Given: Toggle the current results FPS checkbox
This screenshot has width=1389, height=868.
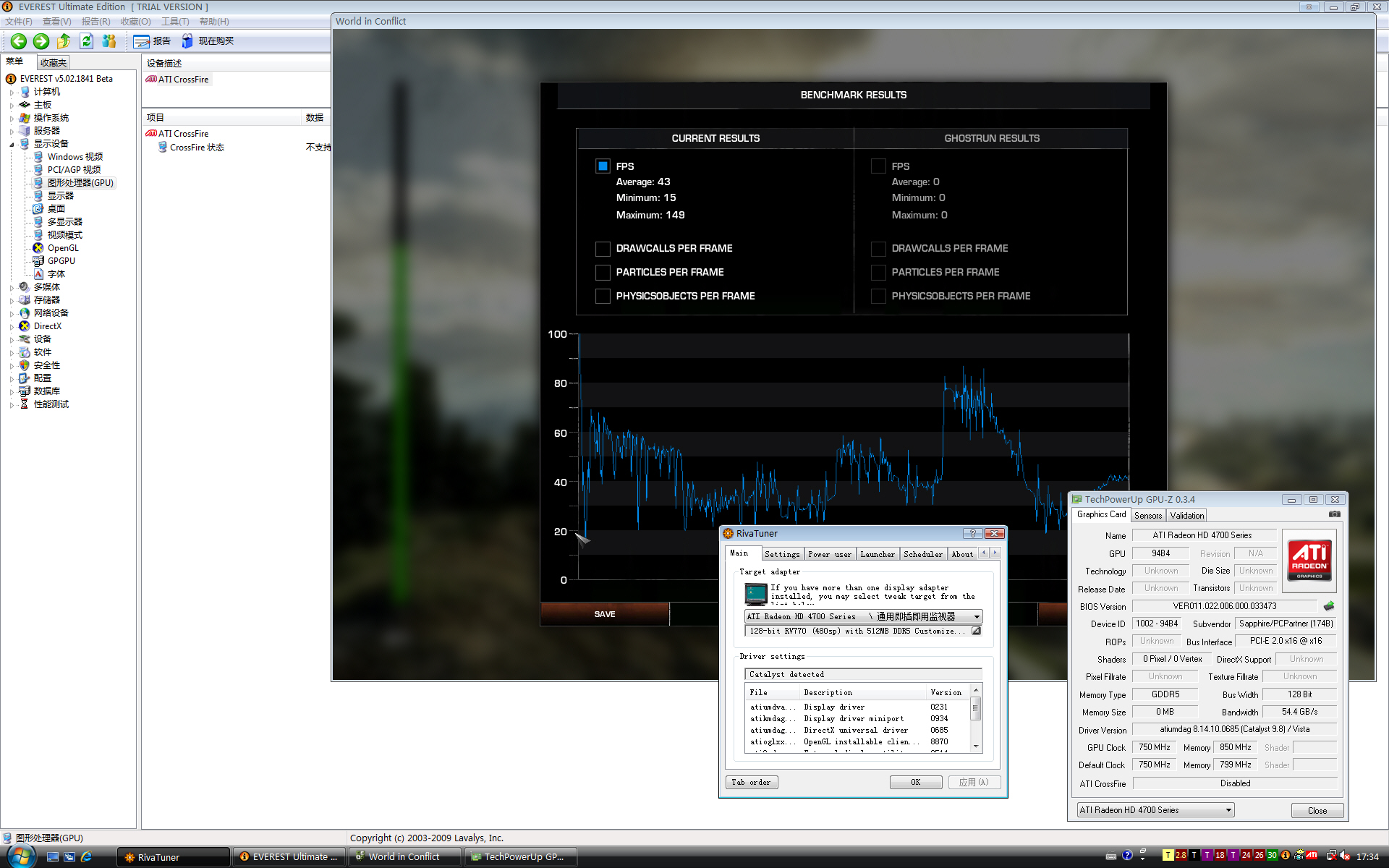Looking at the screenshot, I should [603, 166].
